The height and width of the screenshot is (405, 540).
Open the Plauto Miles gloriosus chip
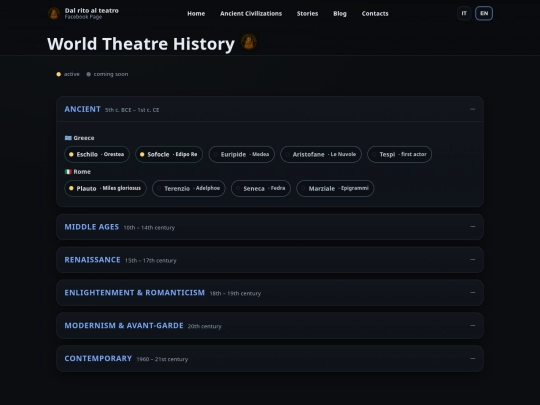tap(105, 188)
